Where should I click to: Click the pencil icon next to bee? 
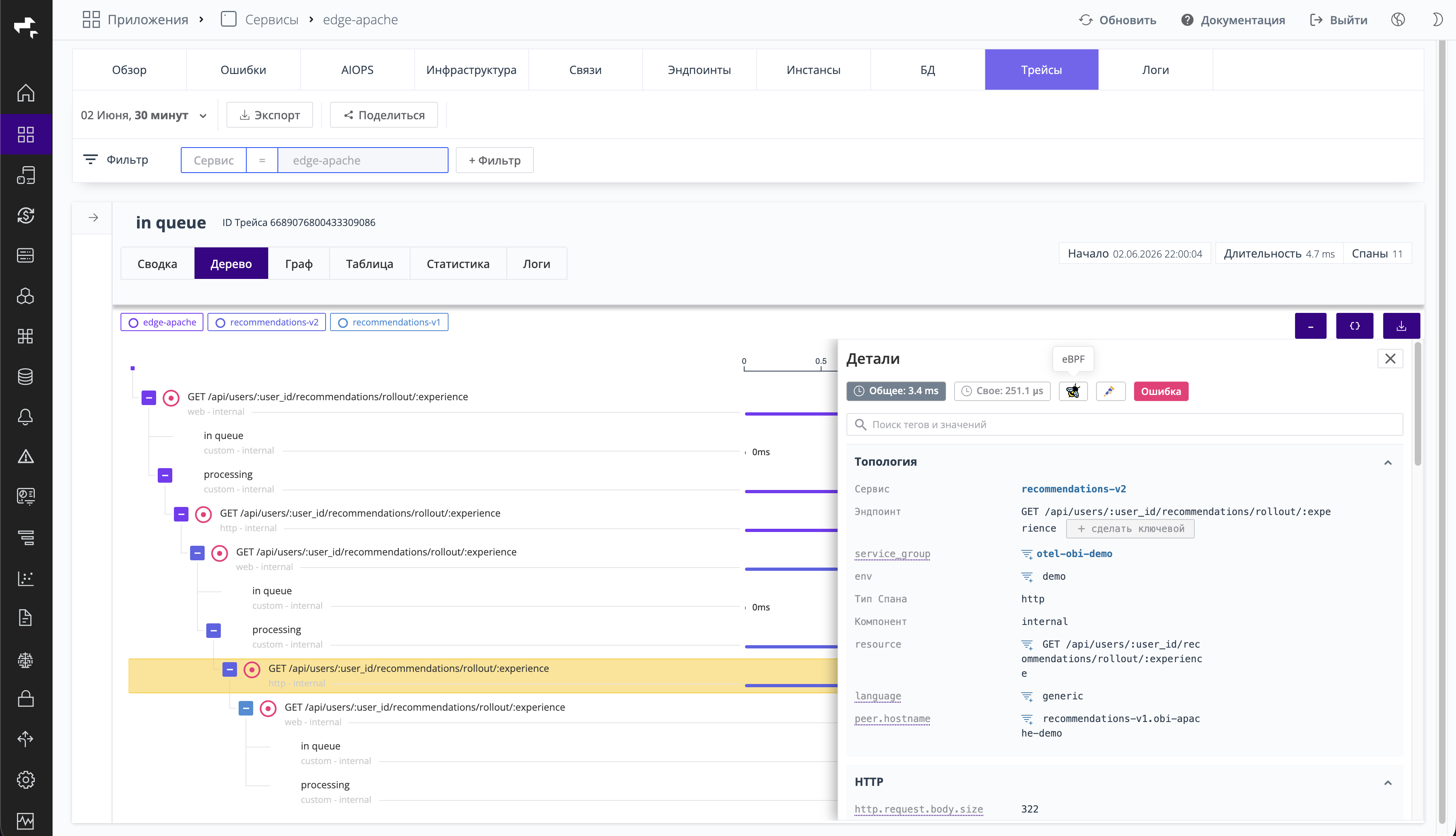(x=1110, y=391)
